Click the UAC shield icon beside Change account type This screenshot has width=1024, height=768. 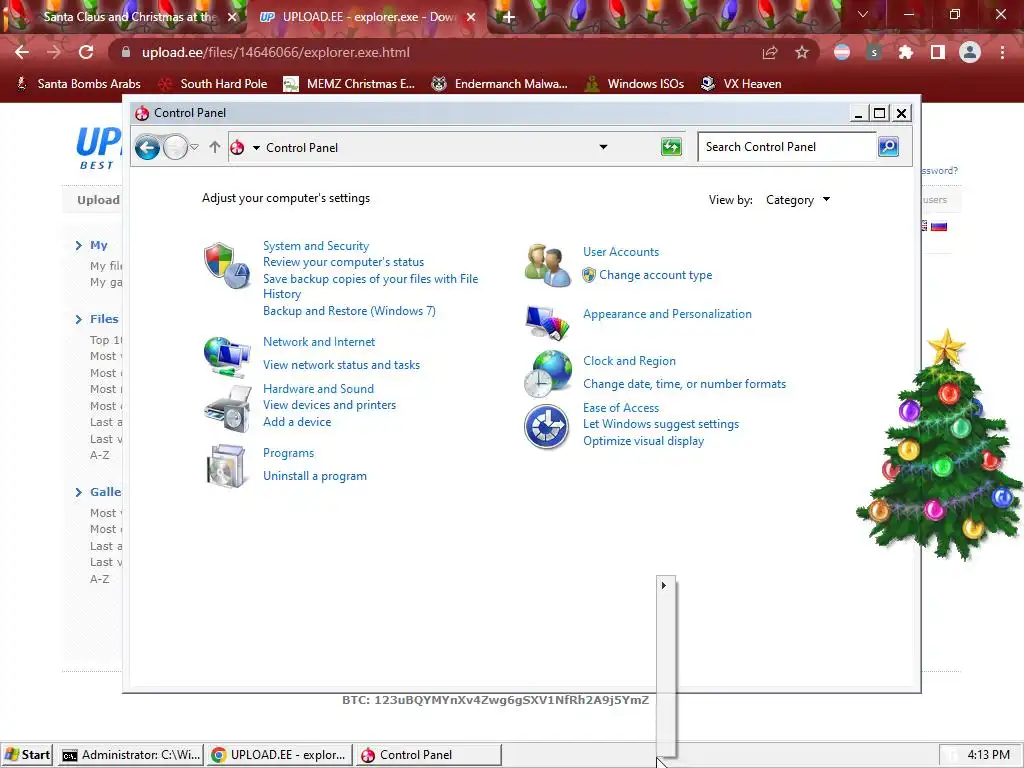pos(588,275)
